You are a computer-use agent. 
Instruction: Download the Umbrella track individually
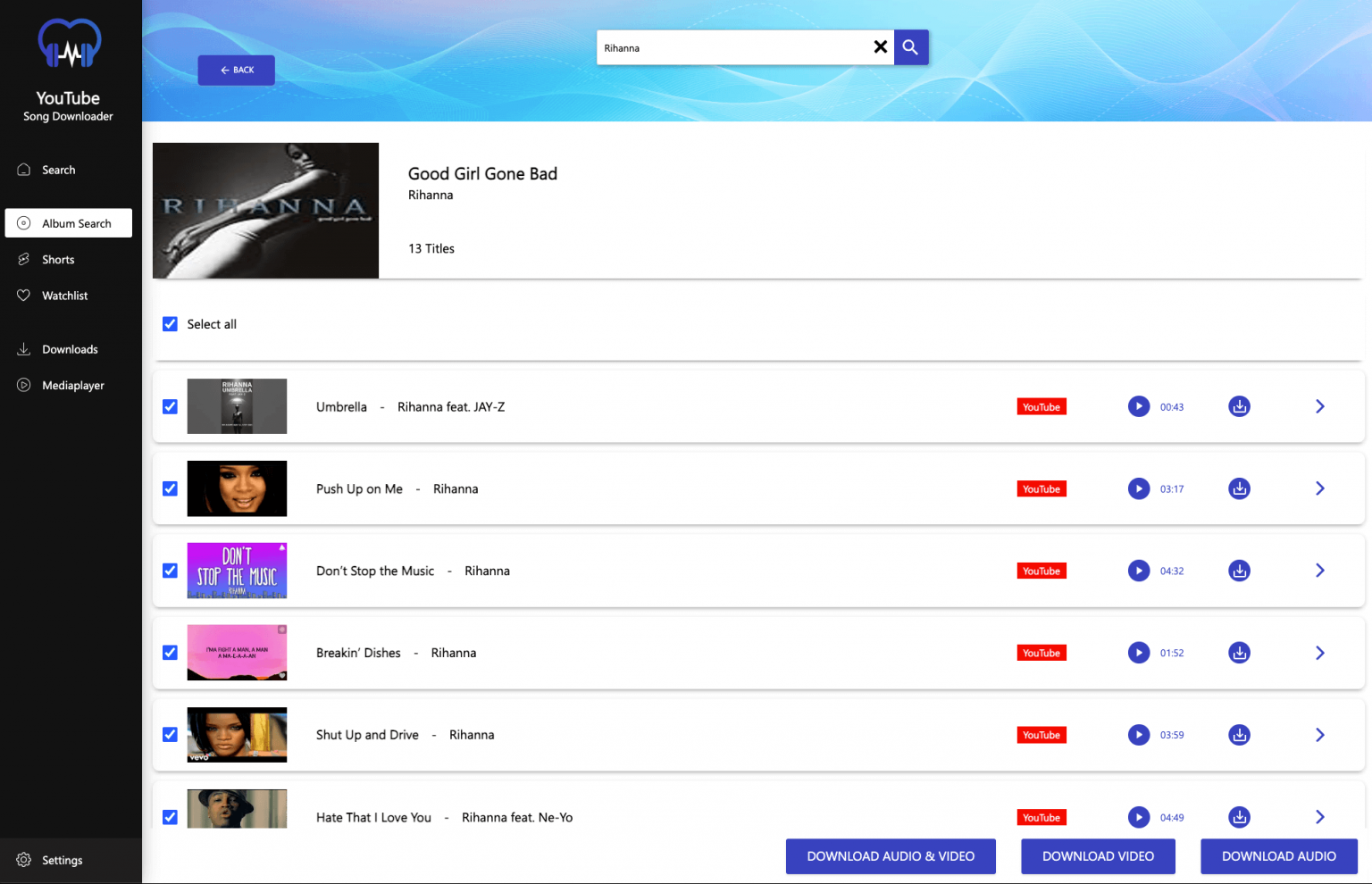(1239, 406)
